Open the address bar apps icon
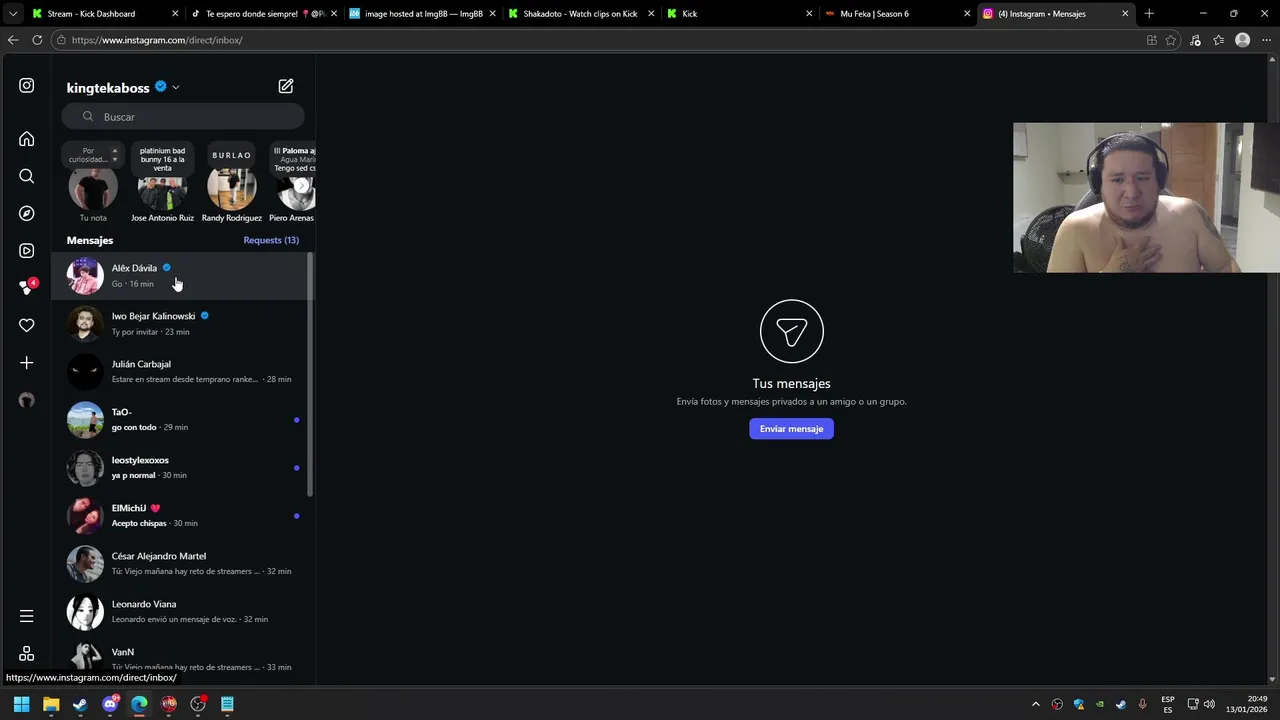 (1152, 40)
